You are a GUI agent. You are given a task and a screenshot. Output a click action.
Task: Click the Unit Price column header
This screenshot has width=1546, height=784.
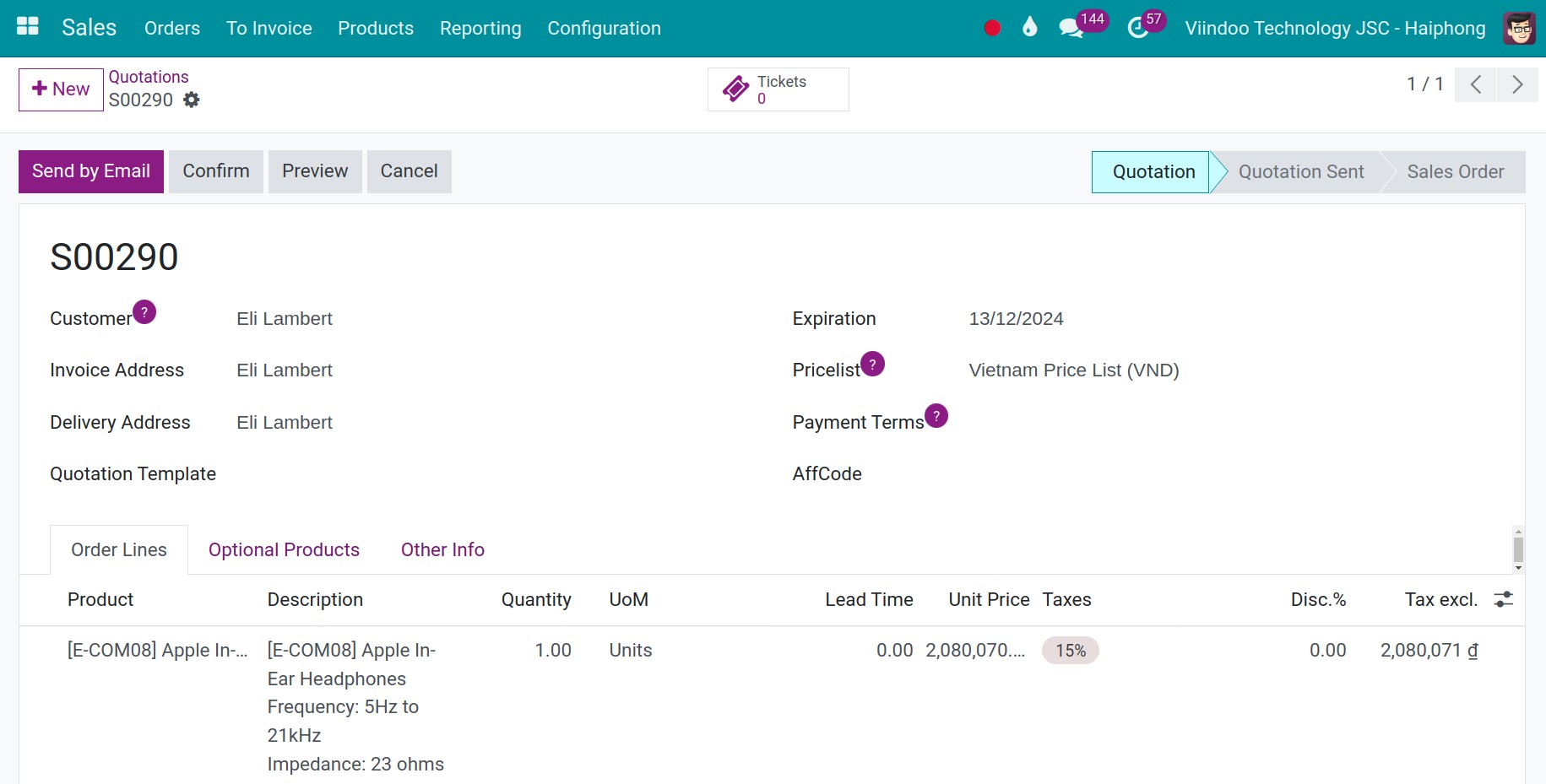pos(989,600)
